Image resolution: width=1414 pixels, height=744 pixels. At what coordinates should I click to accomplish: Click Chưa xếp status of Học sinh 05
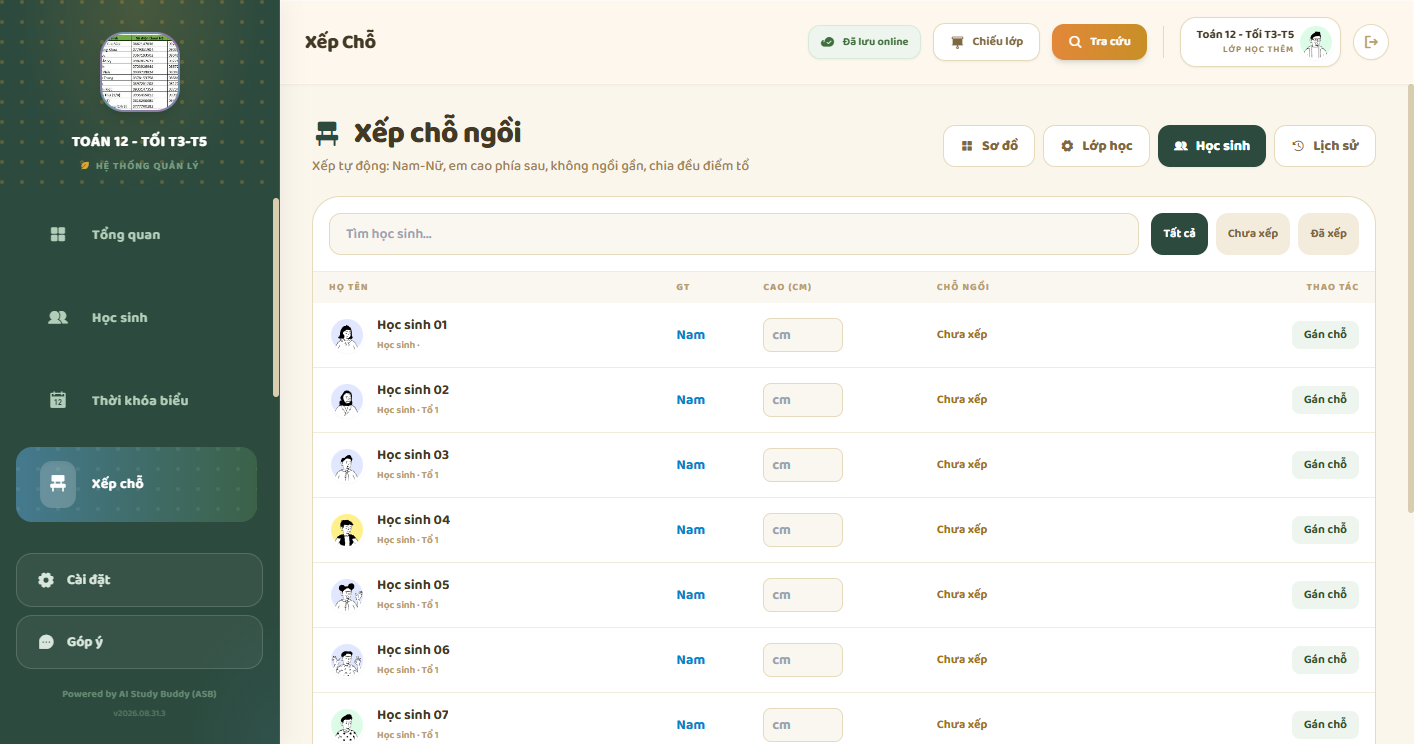tap(962, 595)
